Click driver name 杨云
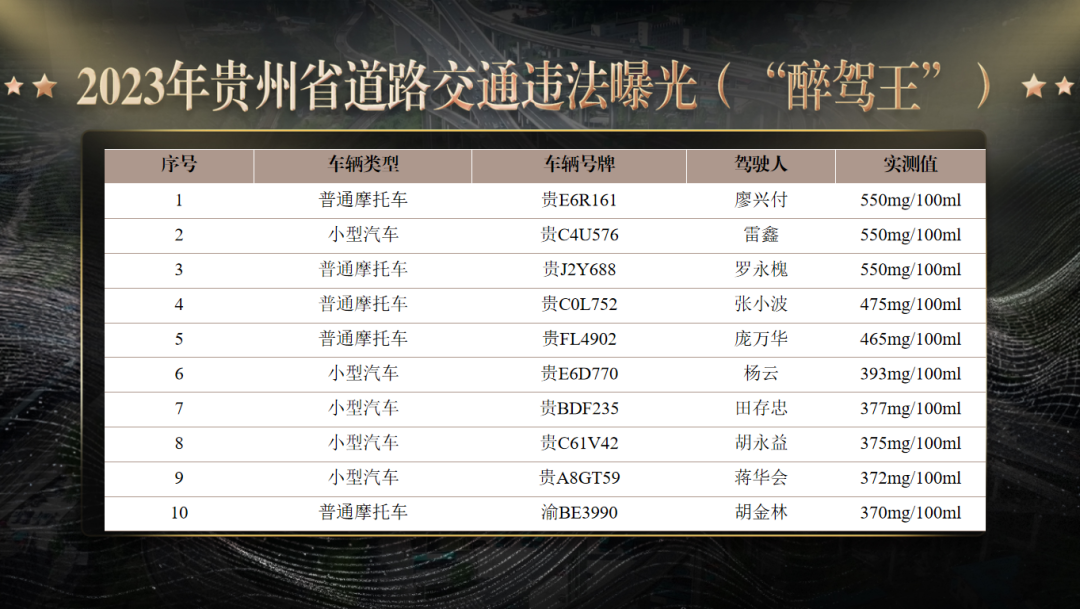This screenshot has height=609, width=1080. pos(761,373)
